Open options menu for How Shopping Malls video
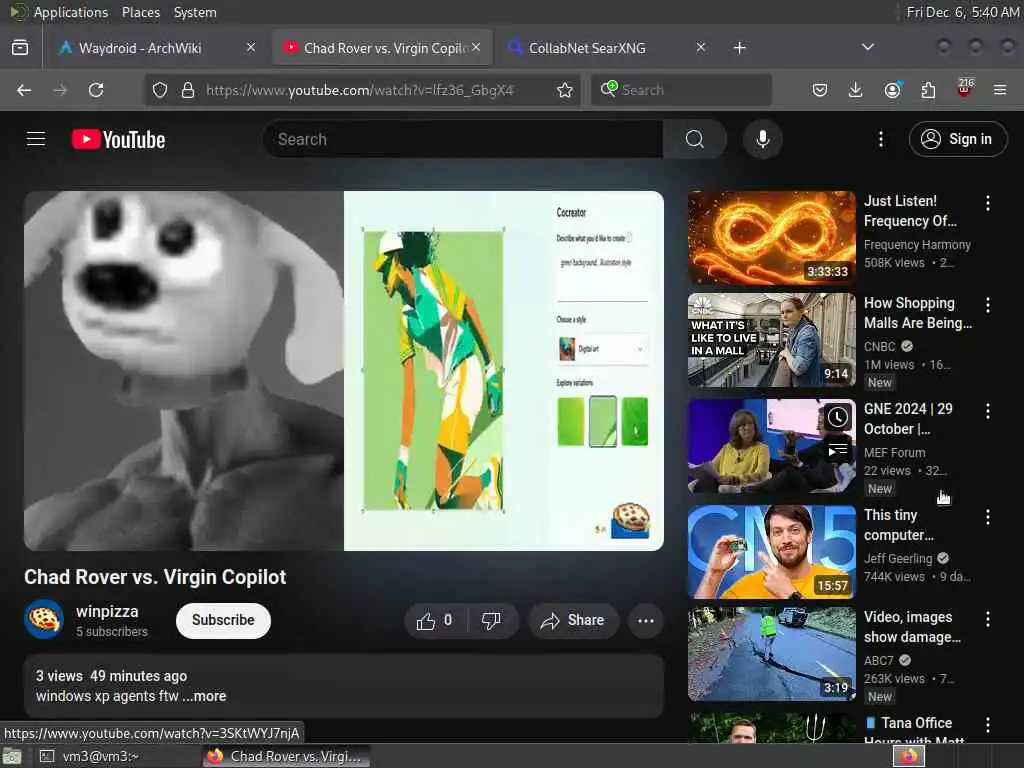The width and height of the screenshot is (1024, 768). [987, 305]
